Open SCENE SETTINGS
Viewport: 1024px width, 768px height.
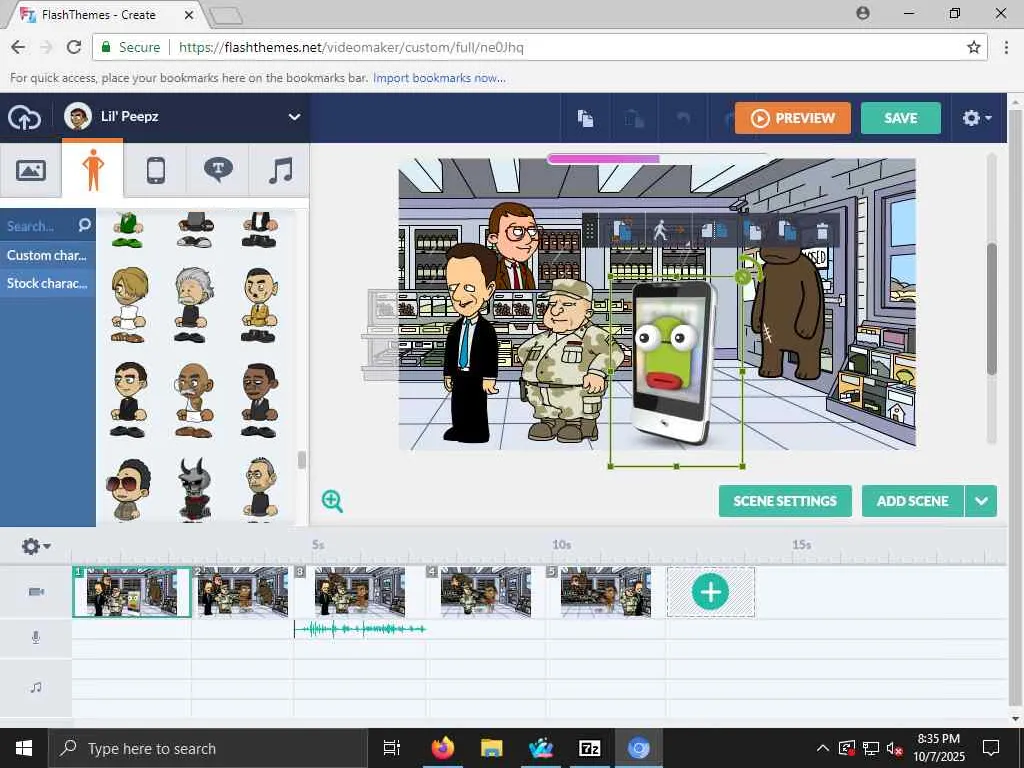pyautogui.click(x=785, y=501)
